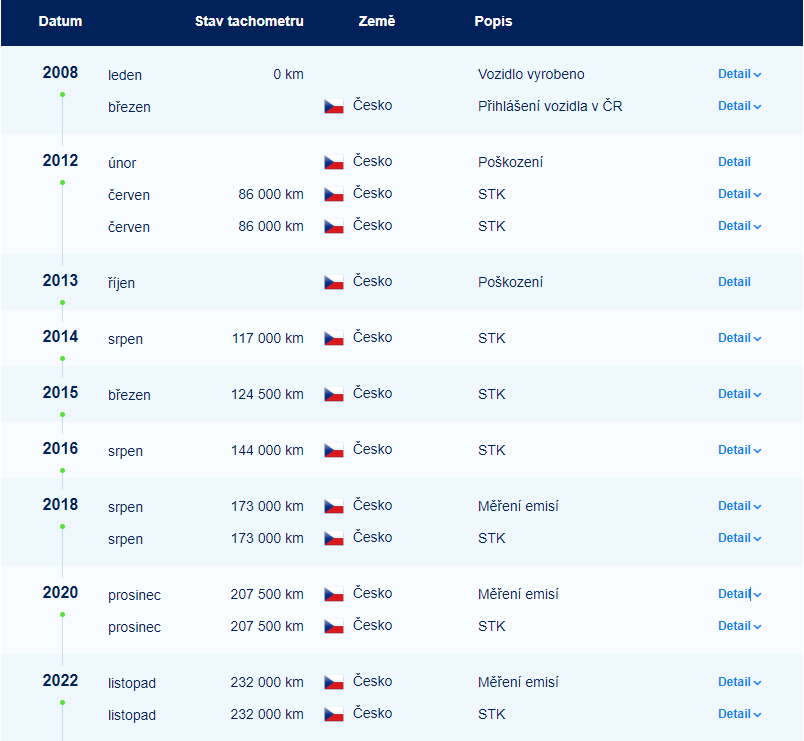Image resolution: width=804 pixels, height=741 pixels.
Task: Click the Stav tachometru column header
Action: (249, 21)
